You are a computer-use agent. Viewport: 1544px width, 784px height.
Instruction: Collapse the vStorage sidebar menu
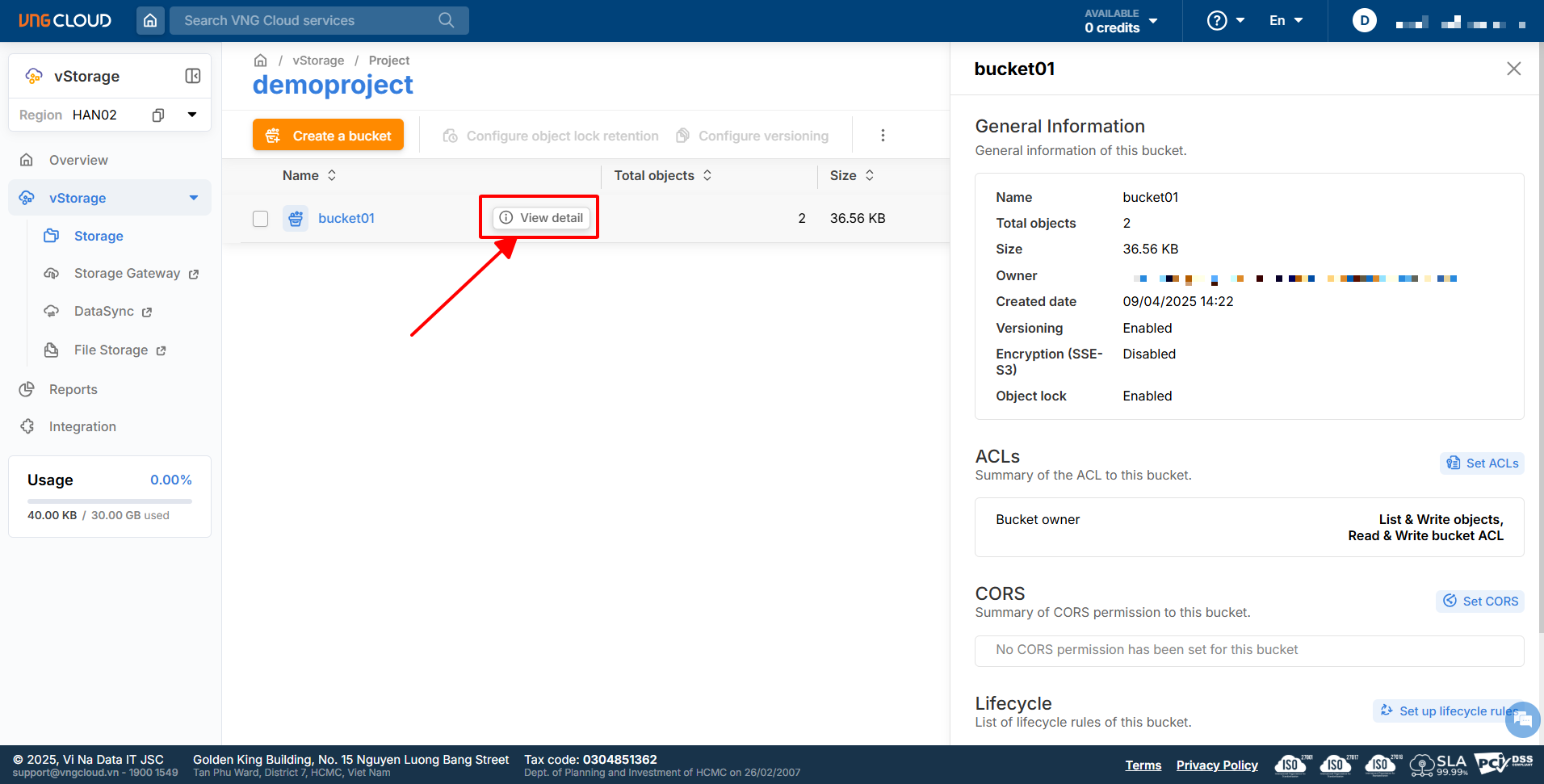194,198
